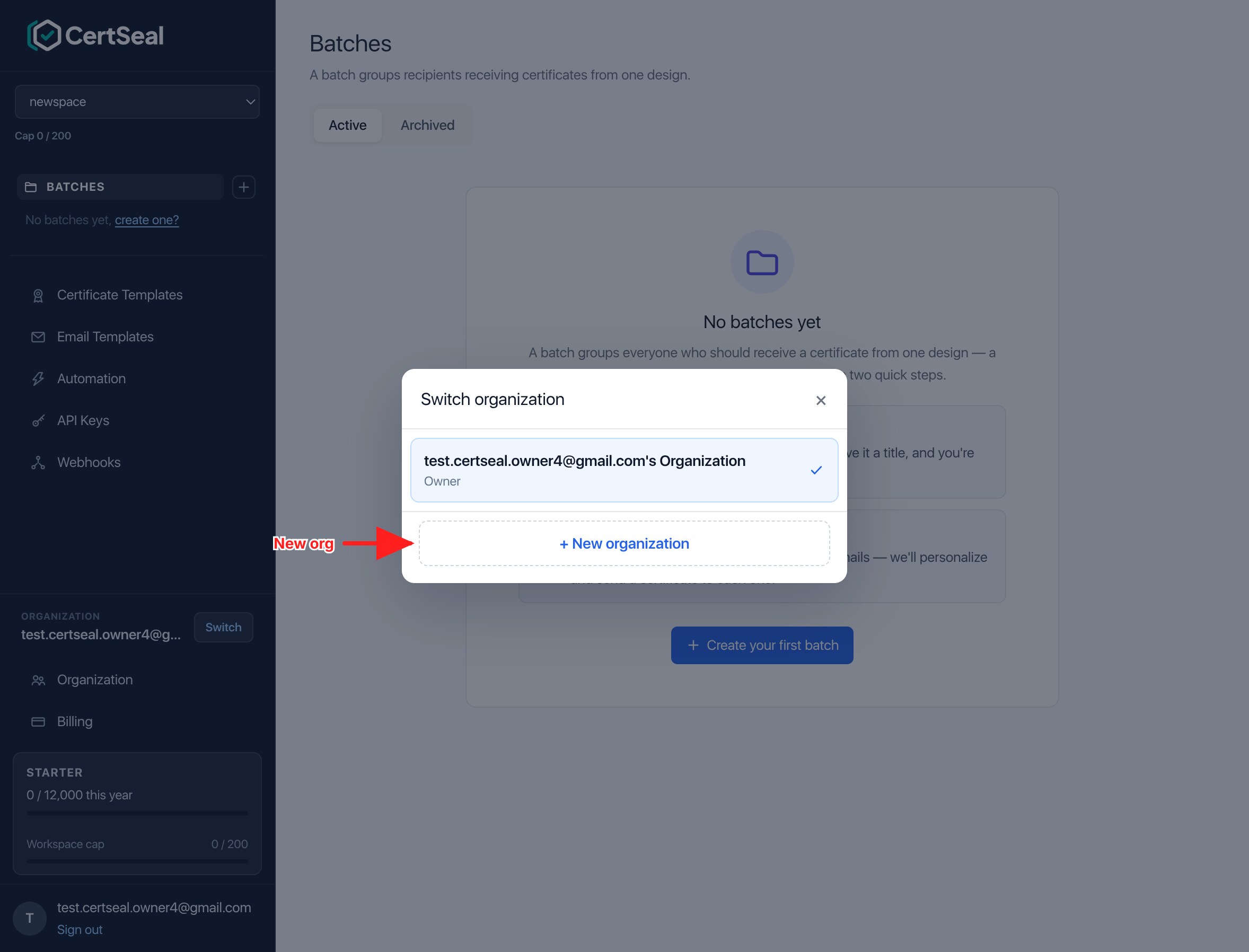The width and height of the screenshot is (1249, 952).
Task: Open Organization settings in sidebar
Action: pos(95,680)
